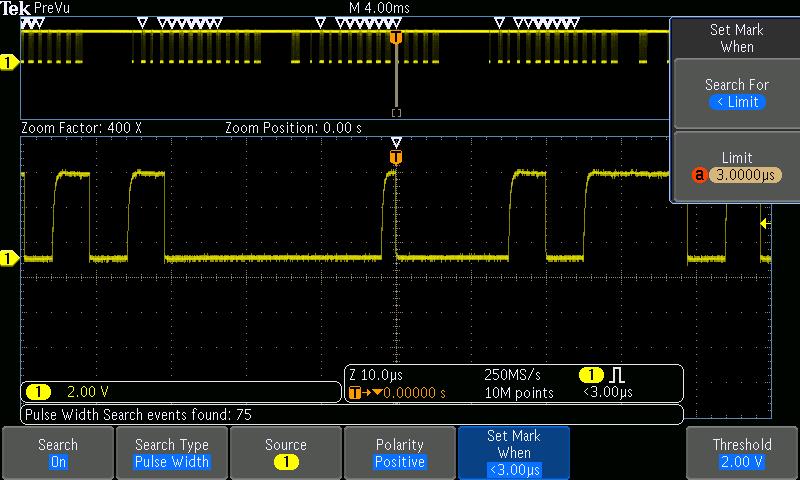Viewport: 800px width, 480px height.
Task: Click the pulse width trigger type icon
Action: [x=617, y=375]
